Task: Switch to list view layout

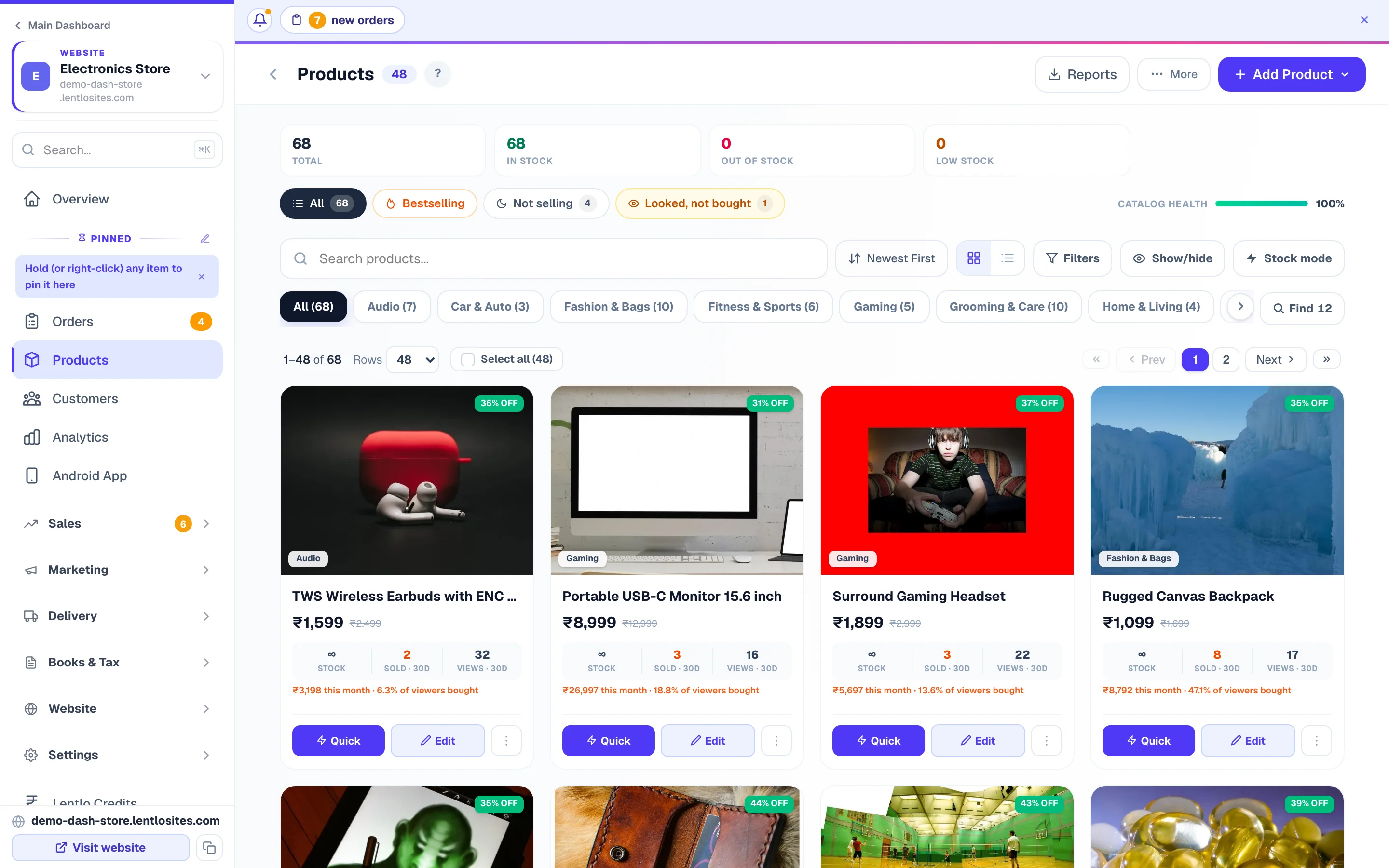Action: 1008,258
